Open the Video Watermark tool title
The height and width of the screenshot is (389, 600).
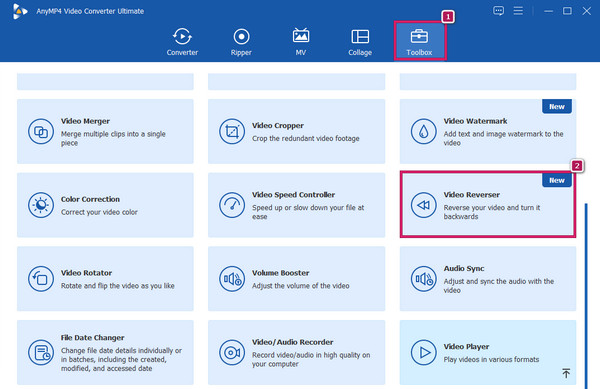[x=475, y=121]
